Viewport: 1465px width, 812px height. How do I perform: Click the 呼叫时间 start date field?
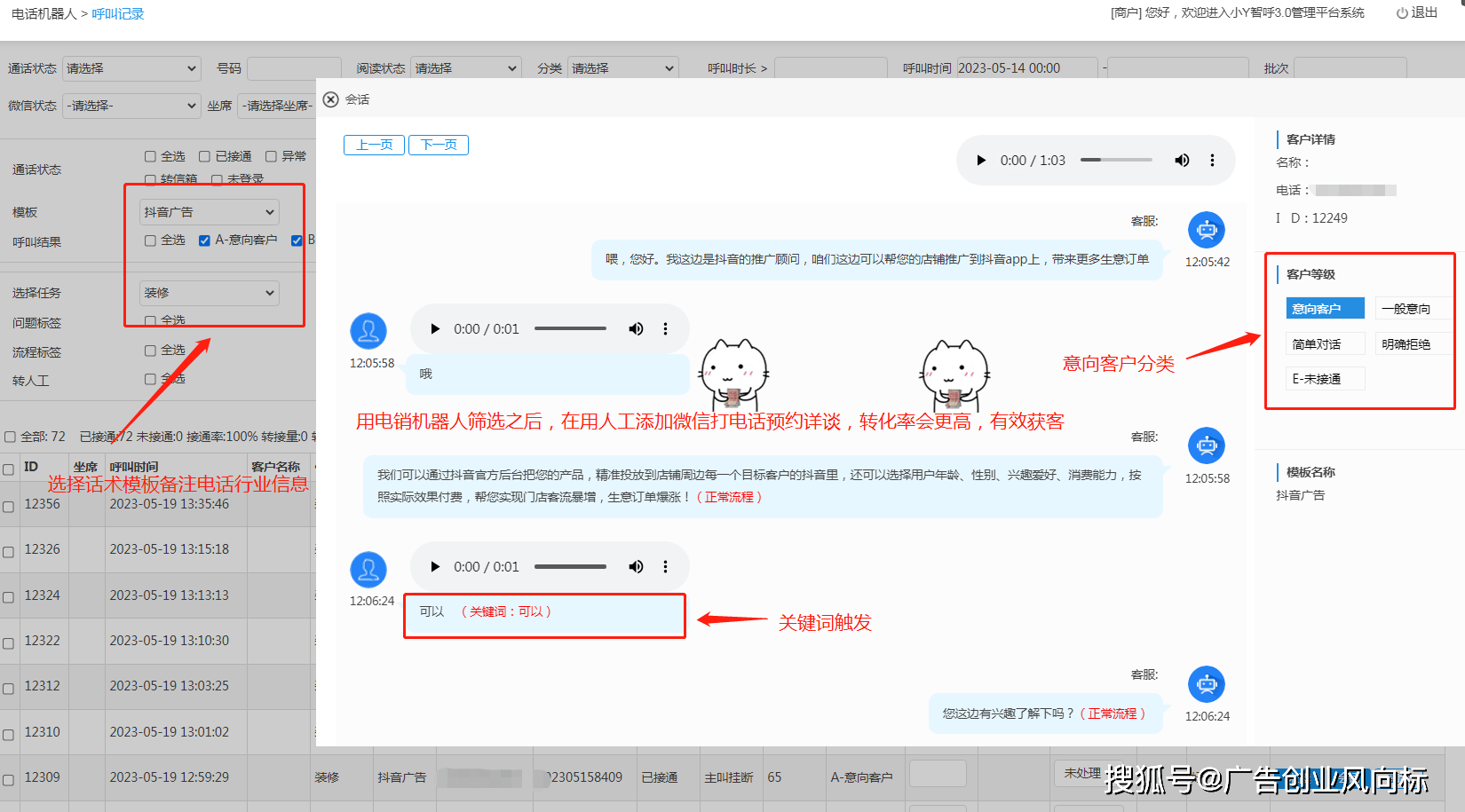coord(1026,68)
